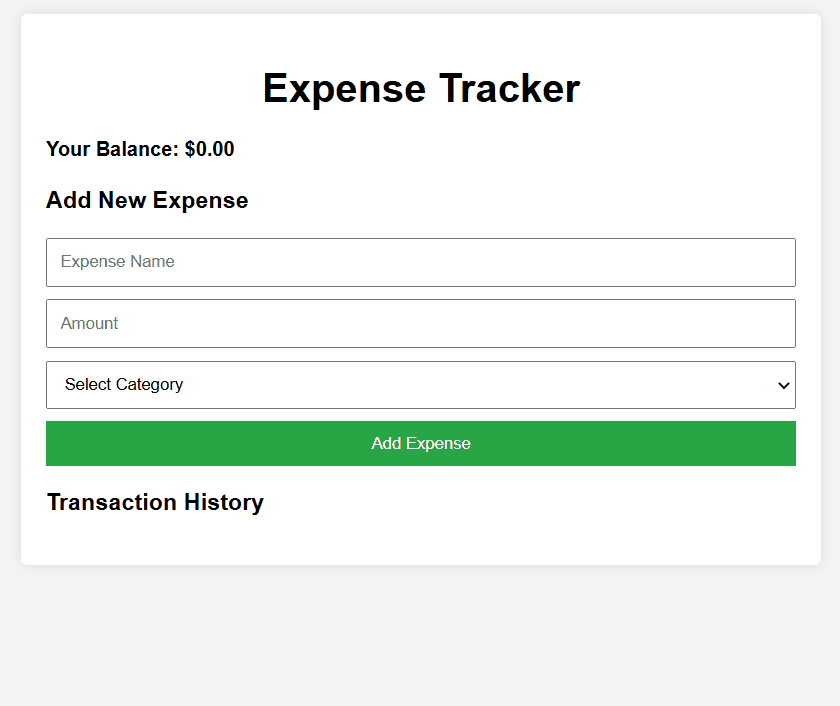Click the "Select Category" text in the combo box
Screen dimensions: 840x706
tap(124, 385)
